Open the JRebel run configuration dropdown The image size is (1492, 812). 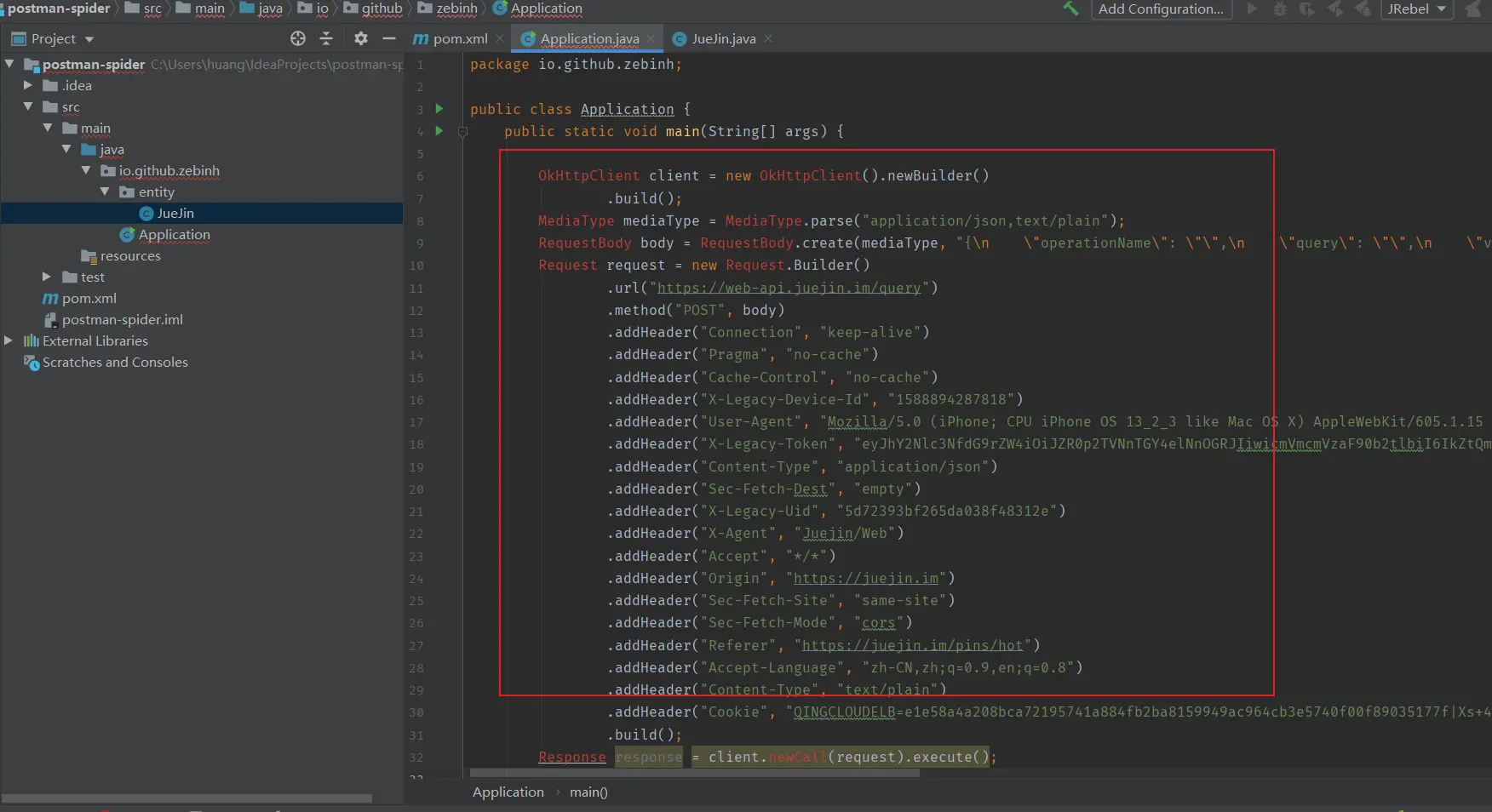coord(1416,9)
